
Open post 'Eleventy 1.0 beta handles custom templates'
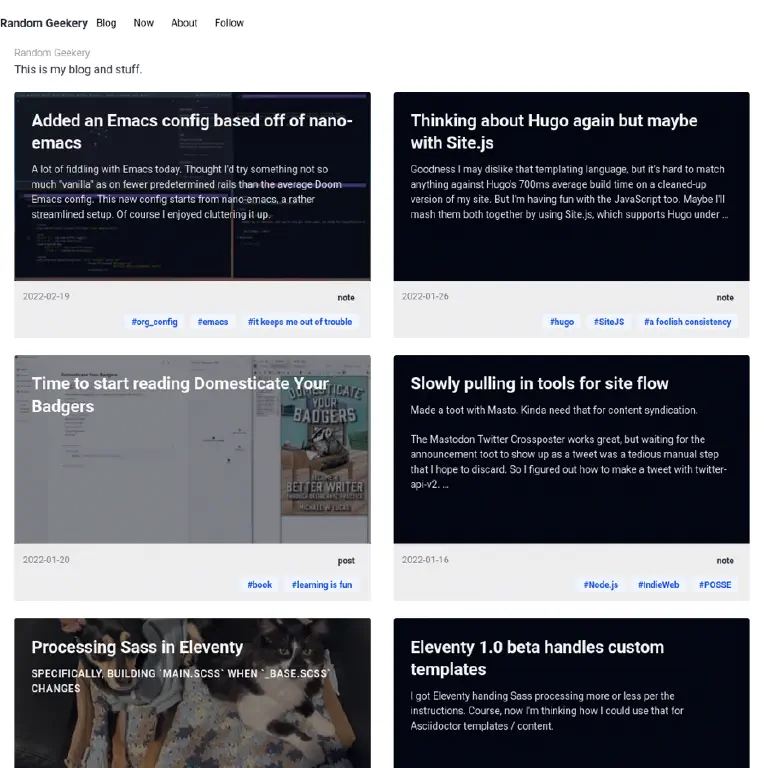pos(537,658)
